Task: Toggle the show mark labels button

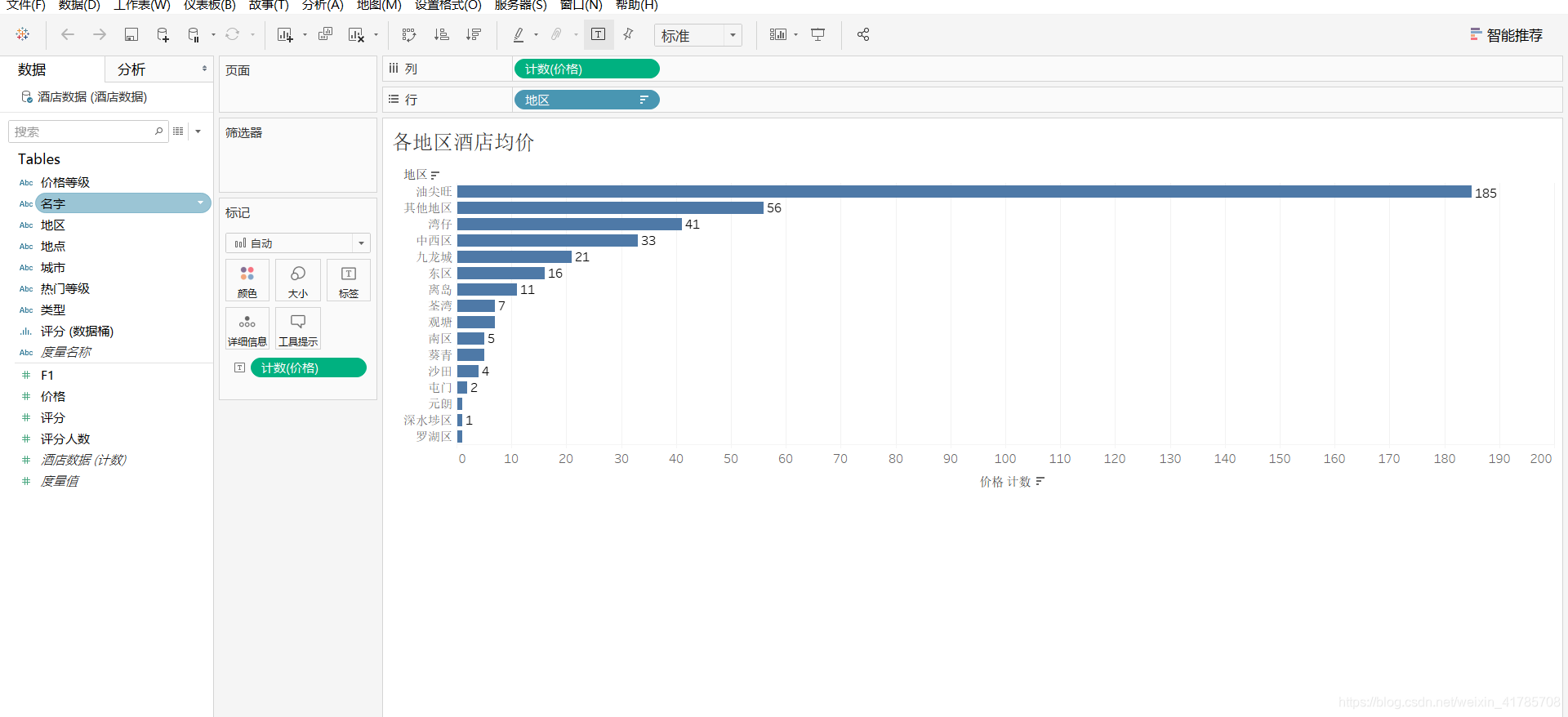Action: pos(599,34)
